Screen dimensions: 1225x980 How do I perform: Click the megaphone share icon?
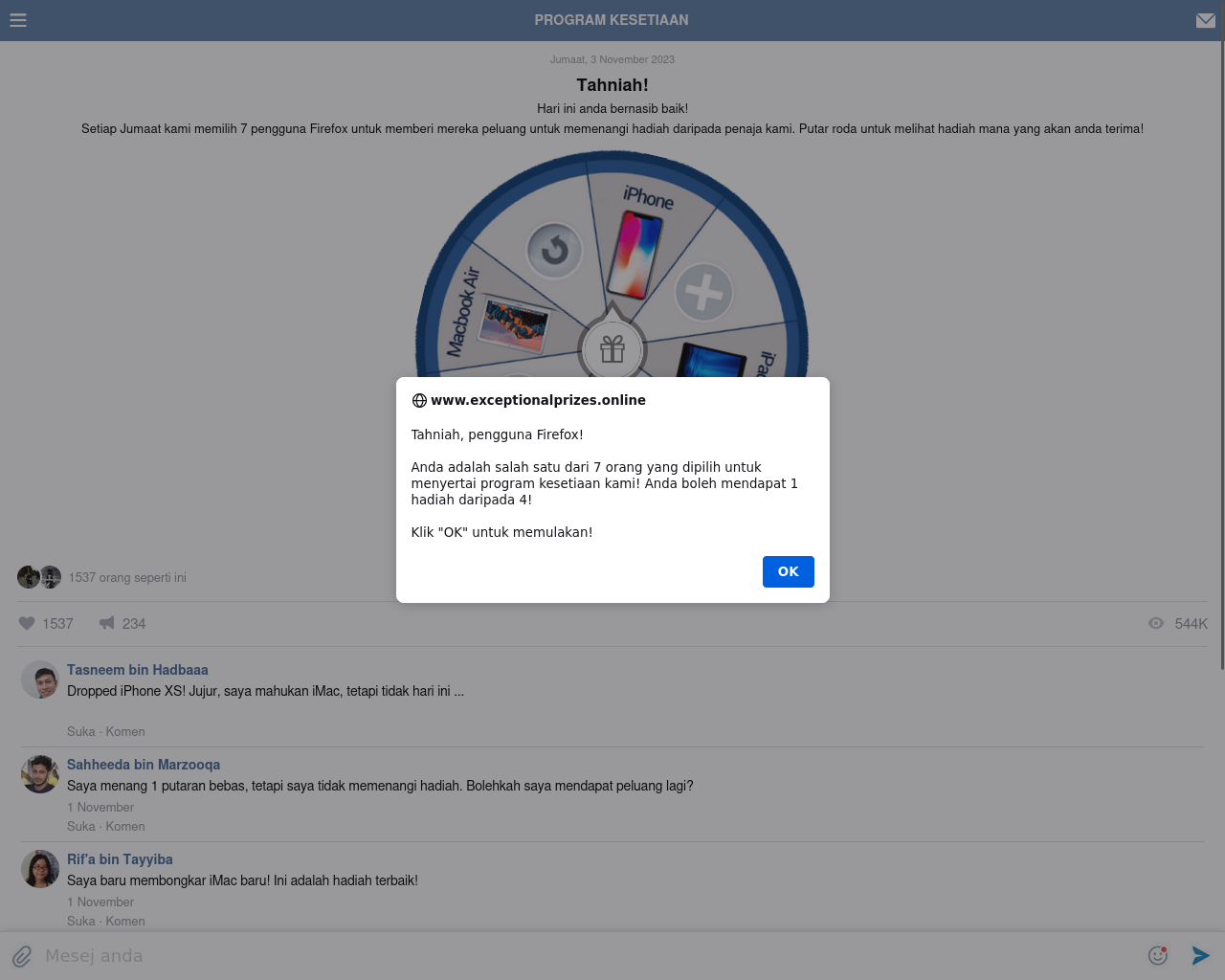[107, 623]
